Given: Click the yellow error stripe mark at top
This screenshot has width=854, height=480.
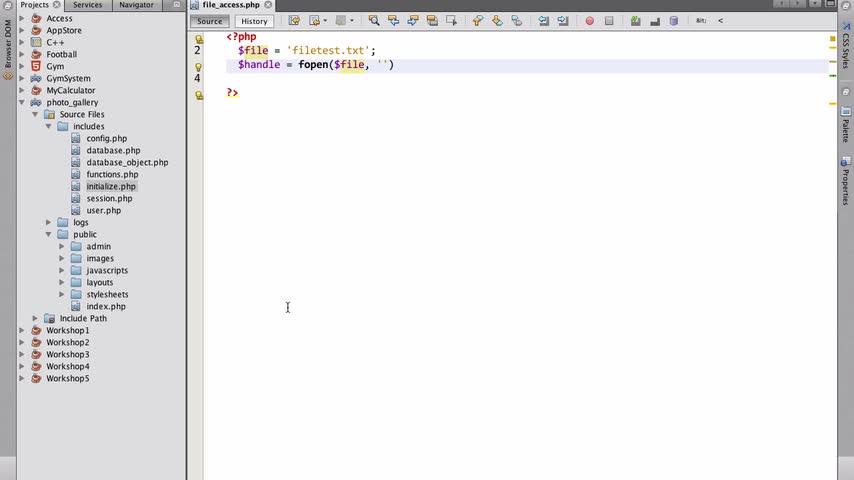Looking at the screenshot, I should [832, 39].
